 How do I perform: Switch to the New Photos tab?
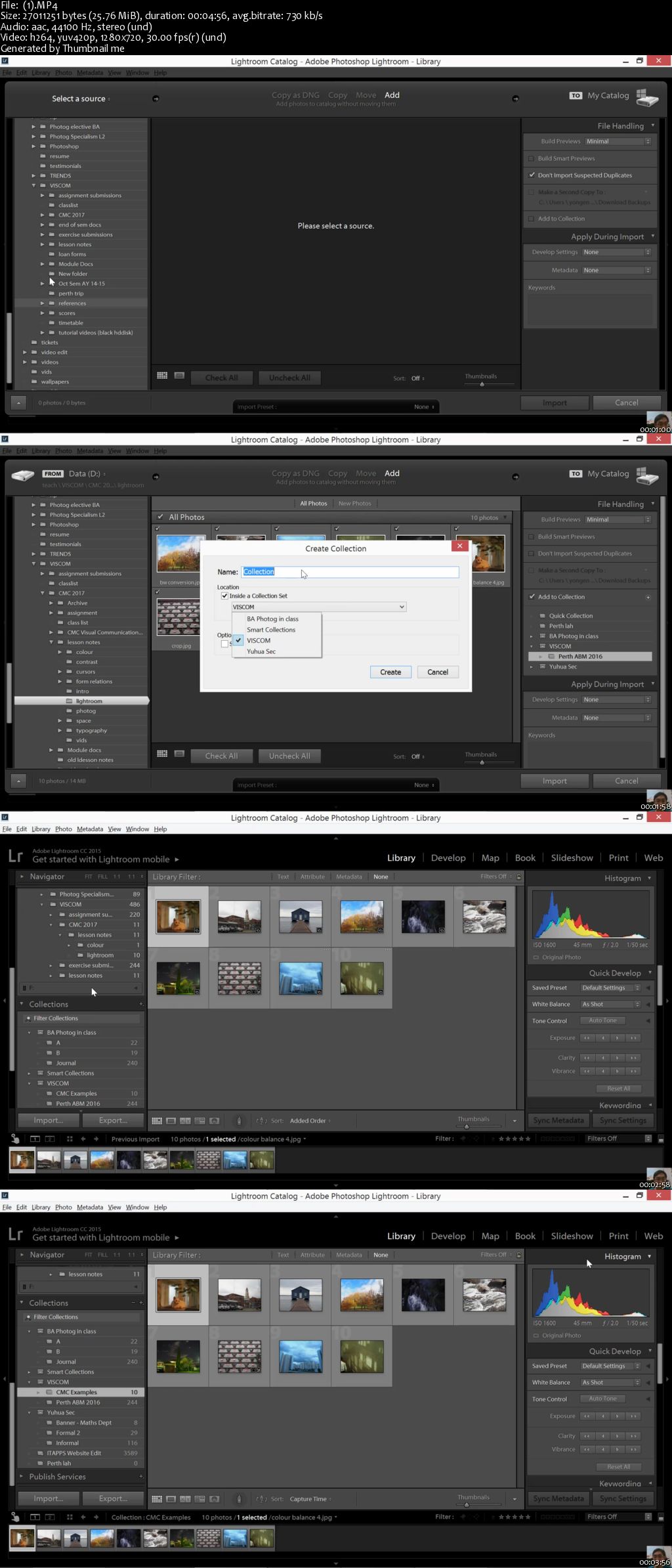[x=354, y=504]
